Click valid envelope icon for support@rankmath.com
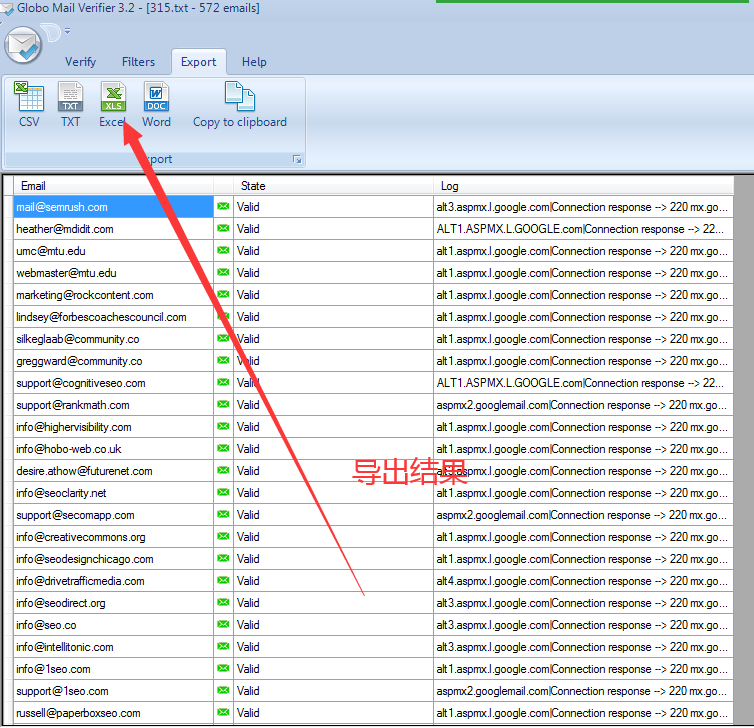 [223, 404]
